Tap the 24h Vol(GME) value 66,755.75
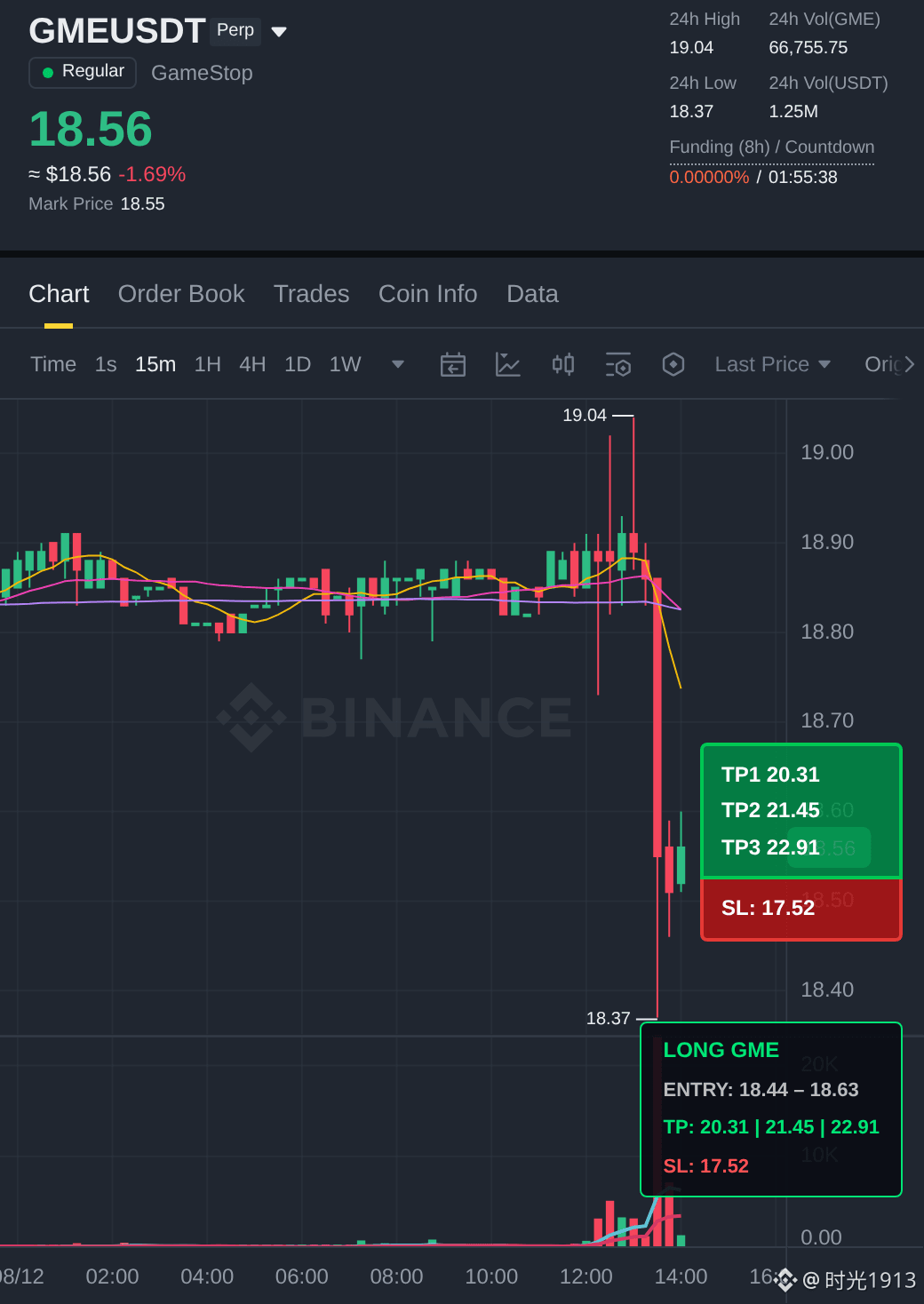 pyautogui.click(x=808, y=47)
